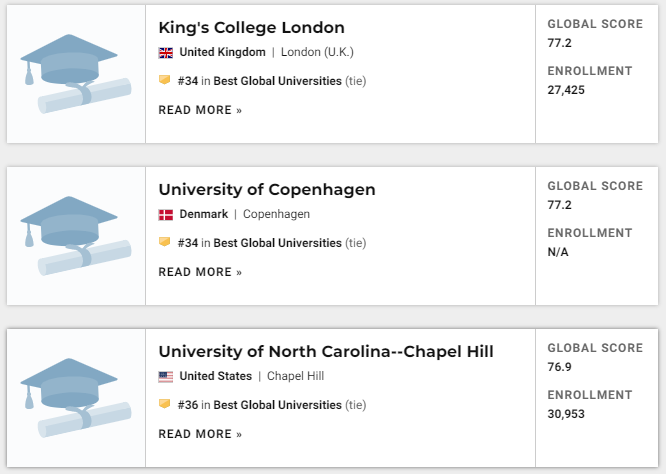Image resolution: width=666 pixels, height=474 pixels.
Task: Open University of North Carolina--Chapel Hill title
Action: (326, 352)
